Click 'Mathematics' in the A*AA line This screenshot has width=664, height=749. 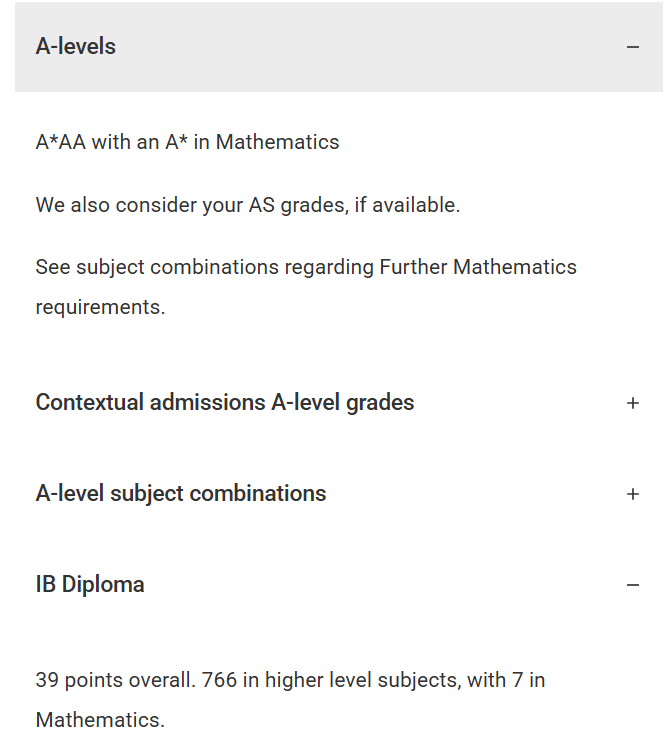pyautogui.click(x=277, y=142)
